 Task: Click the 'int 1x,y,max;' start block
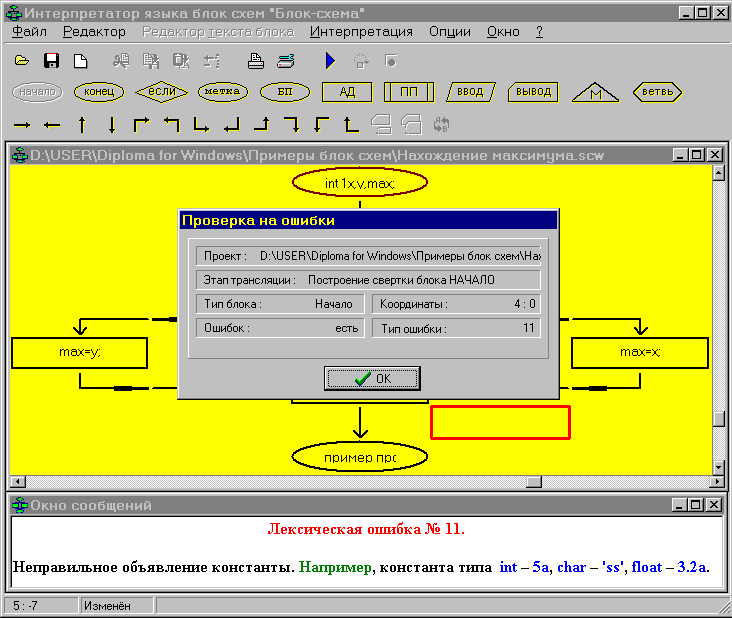coord(360,184)
